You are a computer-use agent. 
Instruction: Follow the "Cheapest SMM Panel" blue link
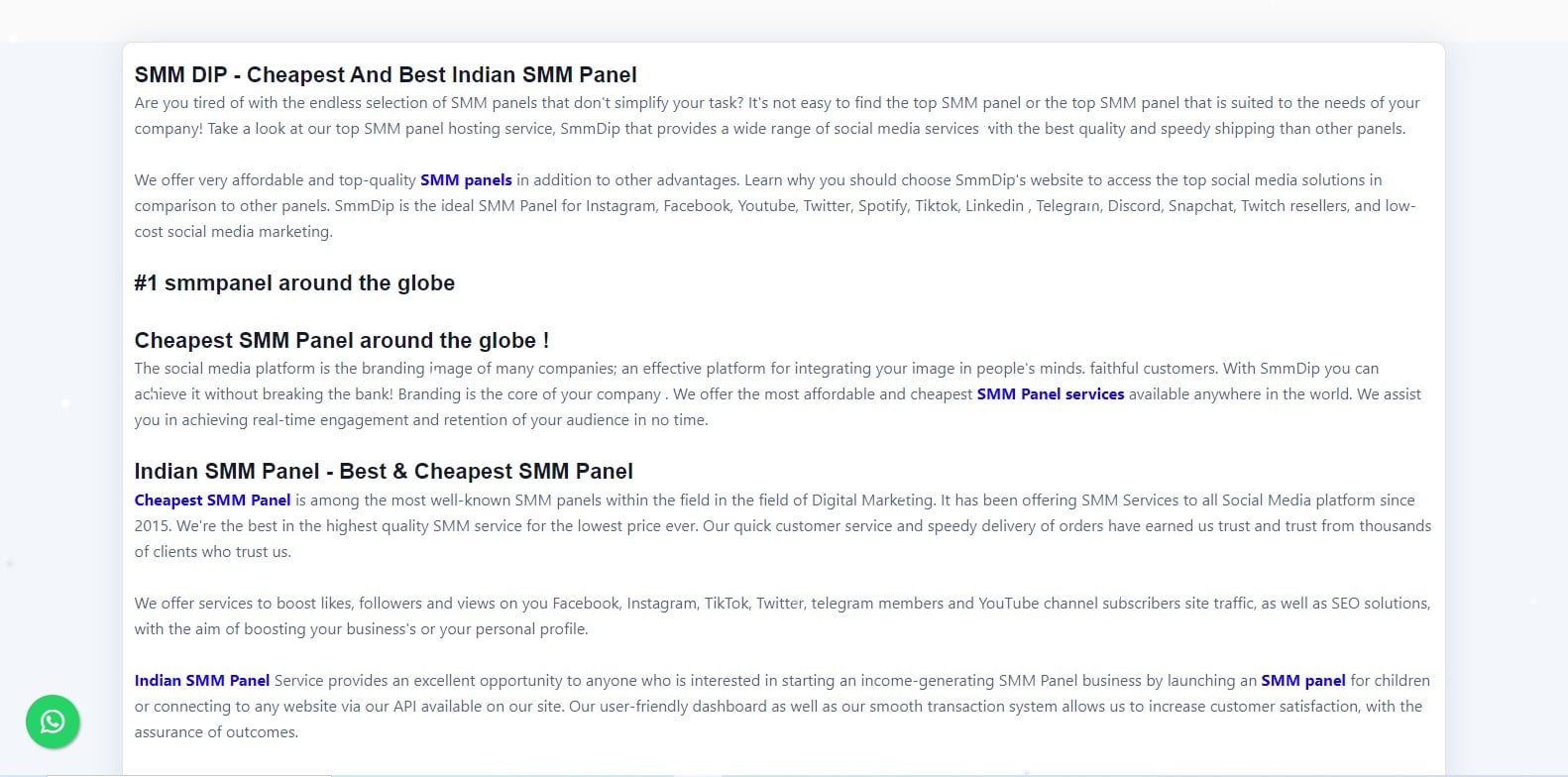[x=212, y=500]
